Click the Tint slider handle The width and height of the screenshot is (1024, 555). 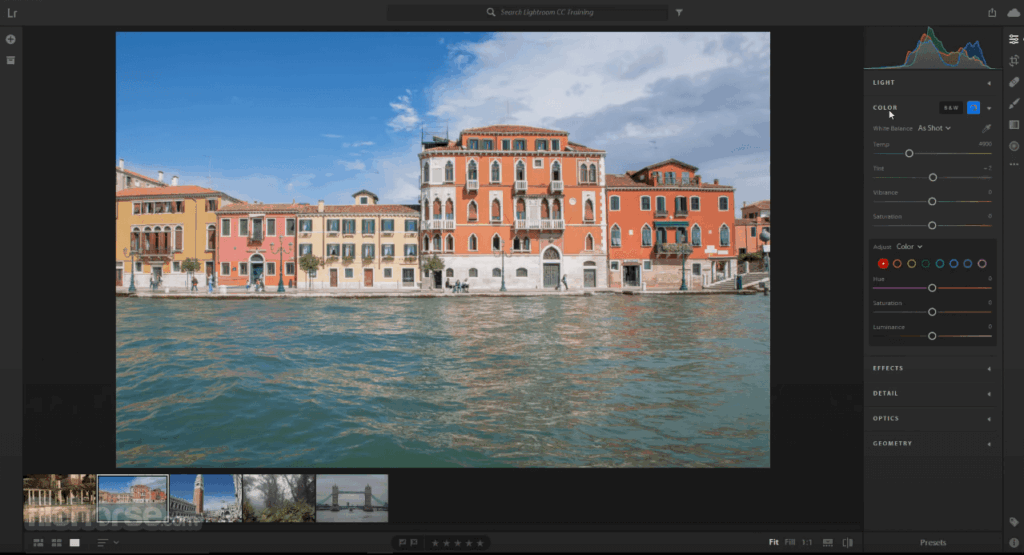(933, 178)
